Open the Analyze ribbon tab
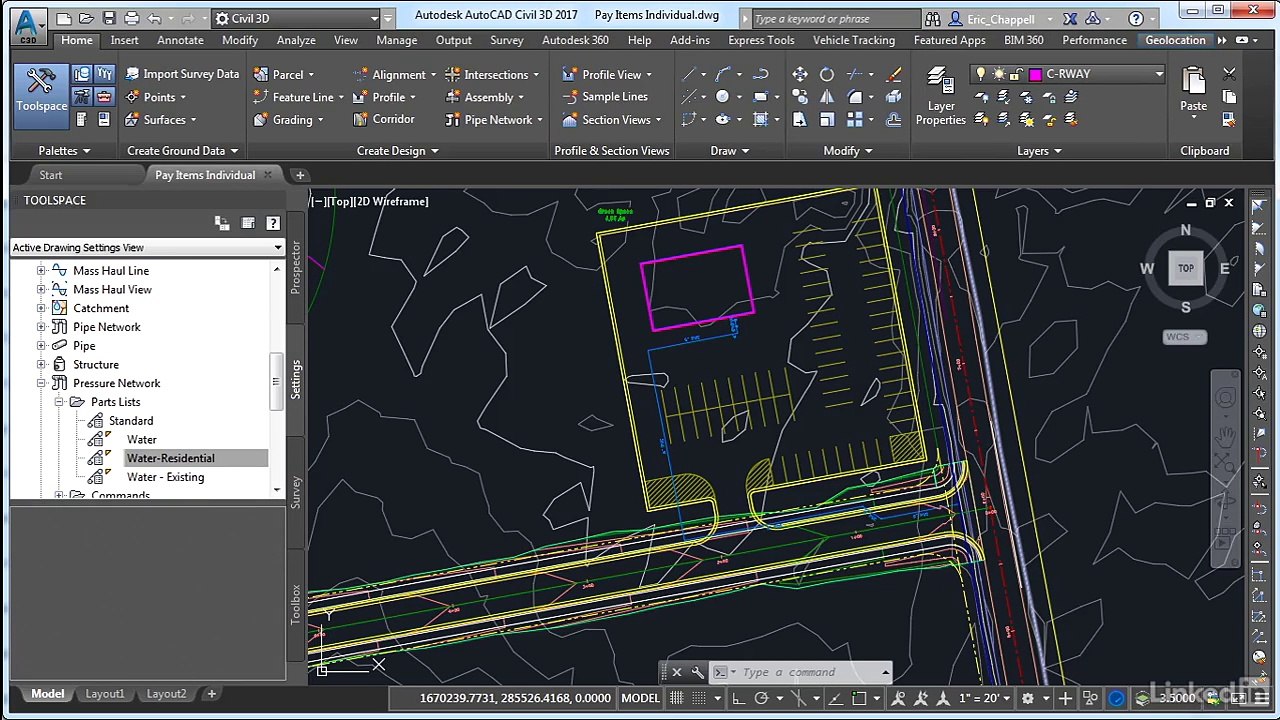 296,40
